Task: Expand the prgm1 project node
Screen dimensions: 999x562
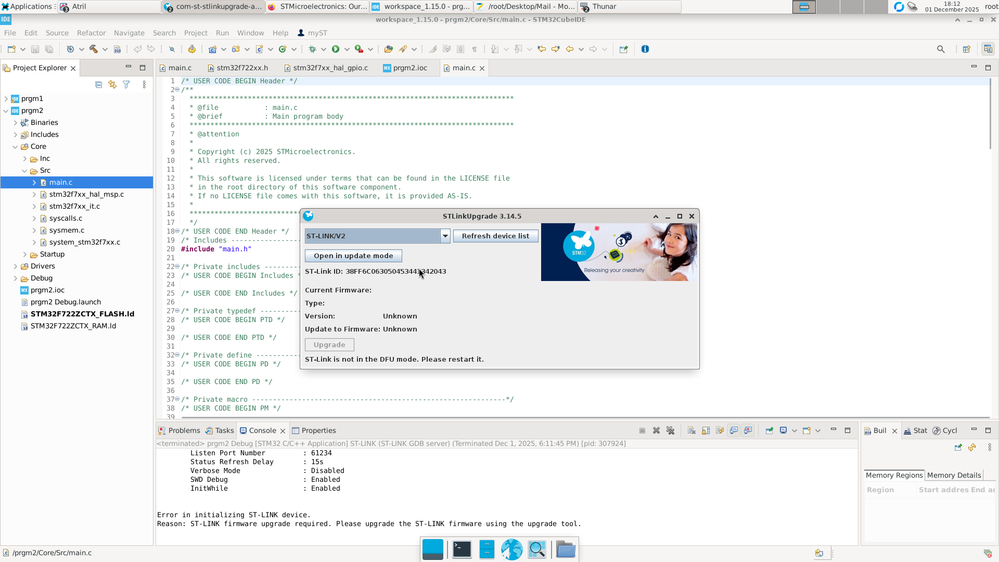Action: pos(6,99)
